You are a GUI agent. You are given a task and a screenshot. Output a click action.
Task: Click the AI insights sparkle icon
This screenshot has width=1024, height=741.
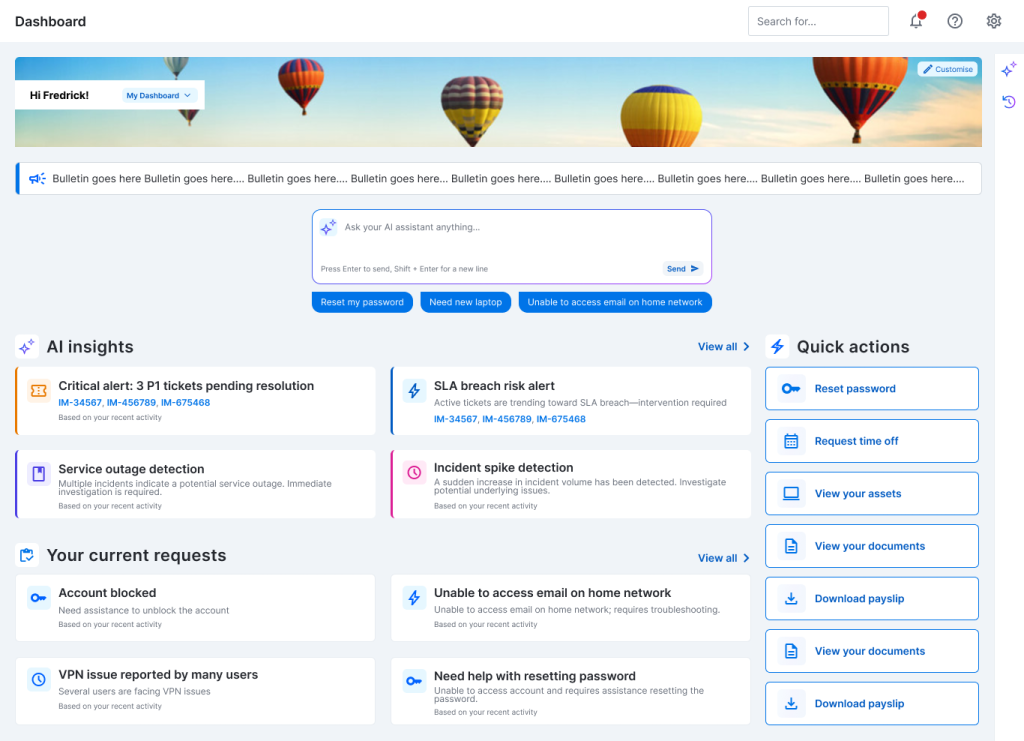click(27, 347)
